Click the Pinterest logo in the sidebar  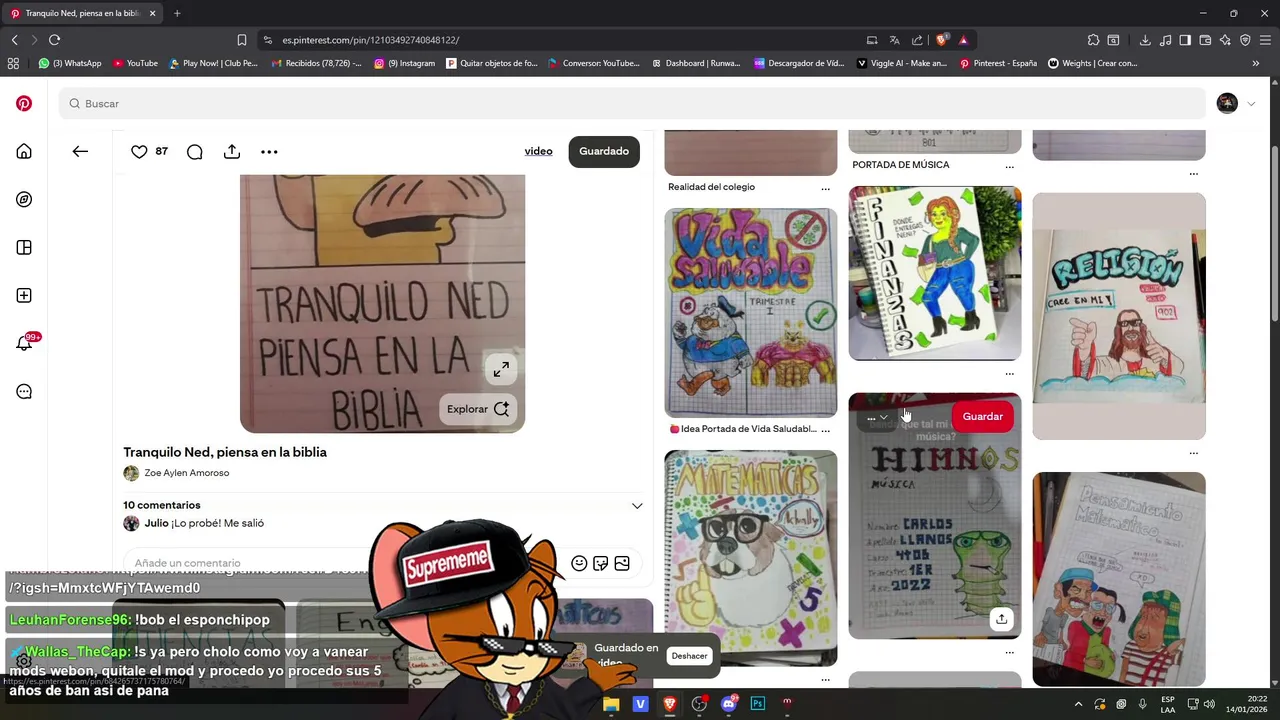[24, 103]
